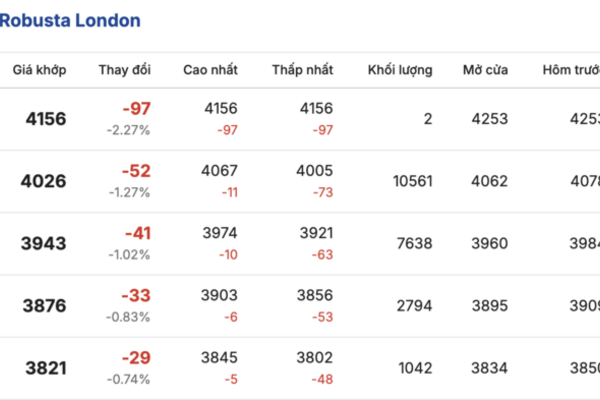The image size is (600, 400).
Task: Click the highest price 3903
Action: 221,297
